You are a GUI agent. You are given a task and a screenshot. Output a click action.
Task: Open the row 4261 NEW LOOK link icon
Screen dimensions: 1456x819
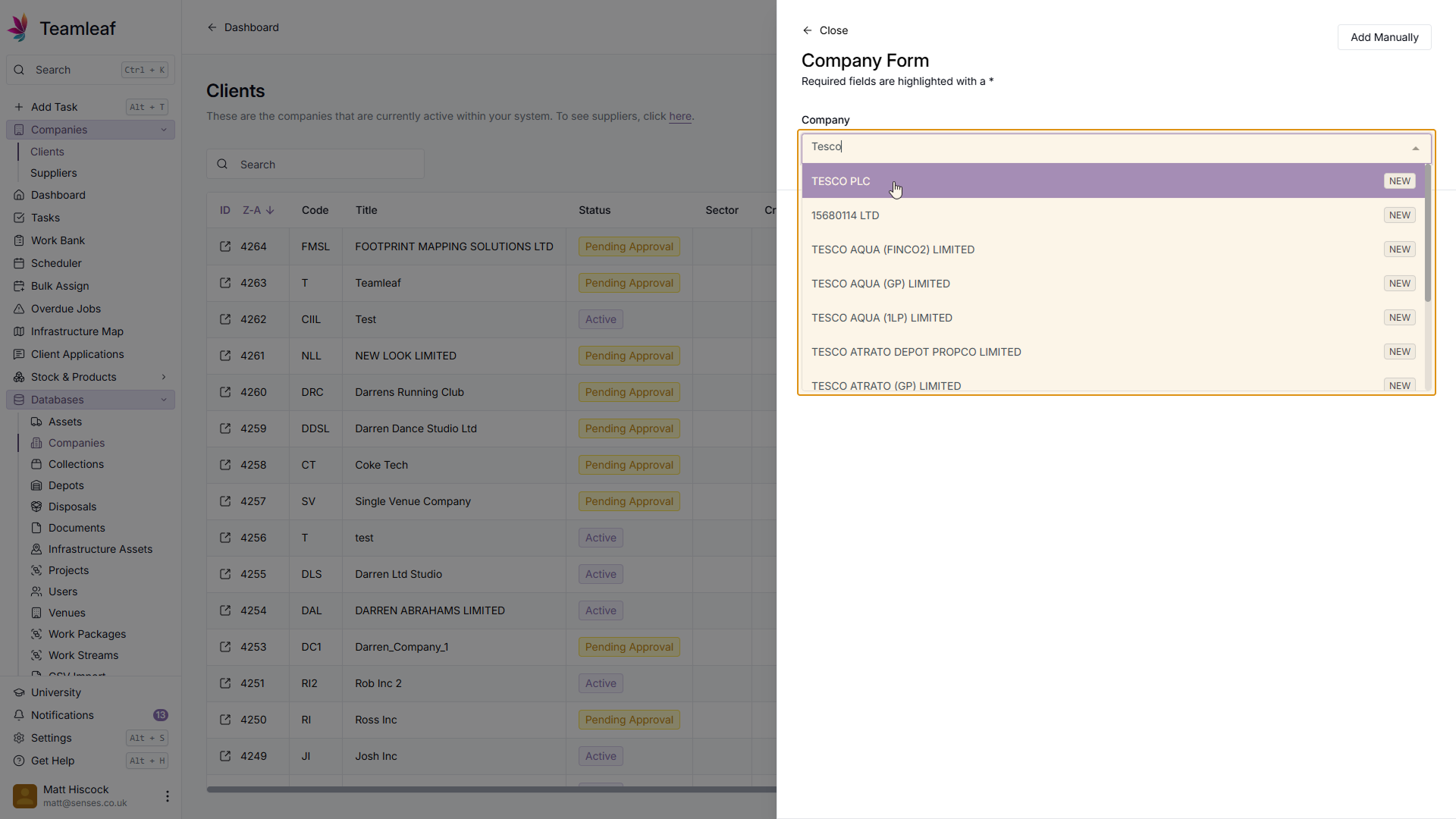pyautogui.click(x=225, y=356)
